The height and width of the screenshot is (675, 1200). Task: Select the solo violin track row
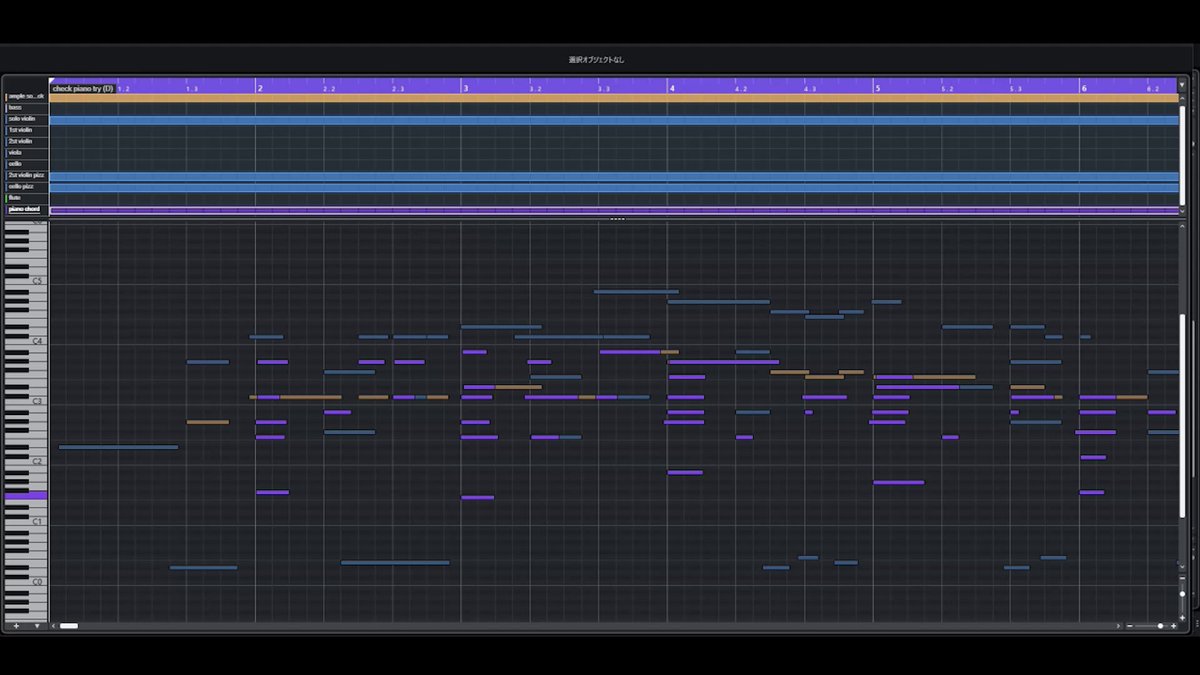[x=26, y=119]
